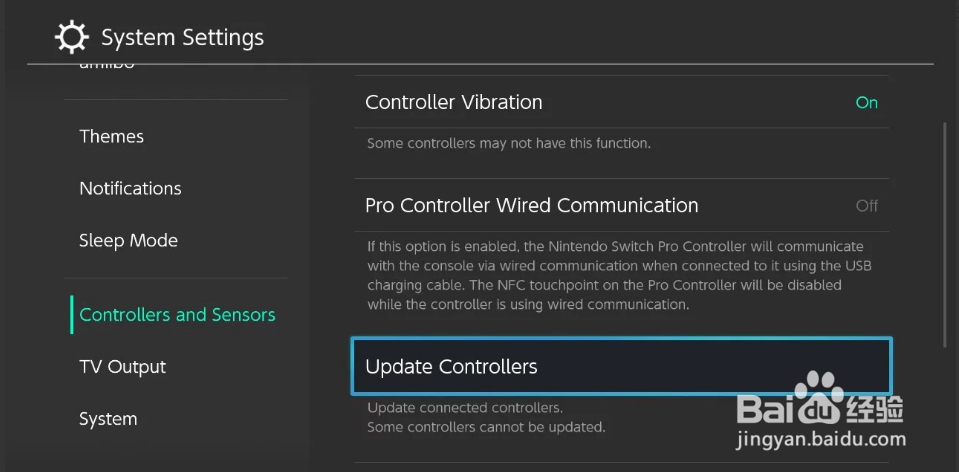The width and height of the screenshot is (959, 472).
Task: Select the partially hidden amiibo entry
Action: click(107, 65)
